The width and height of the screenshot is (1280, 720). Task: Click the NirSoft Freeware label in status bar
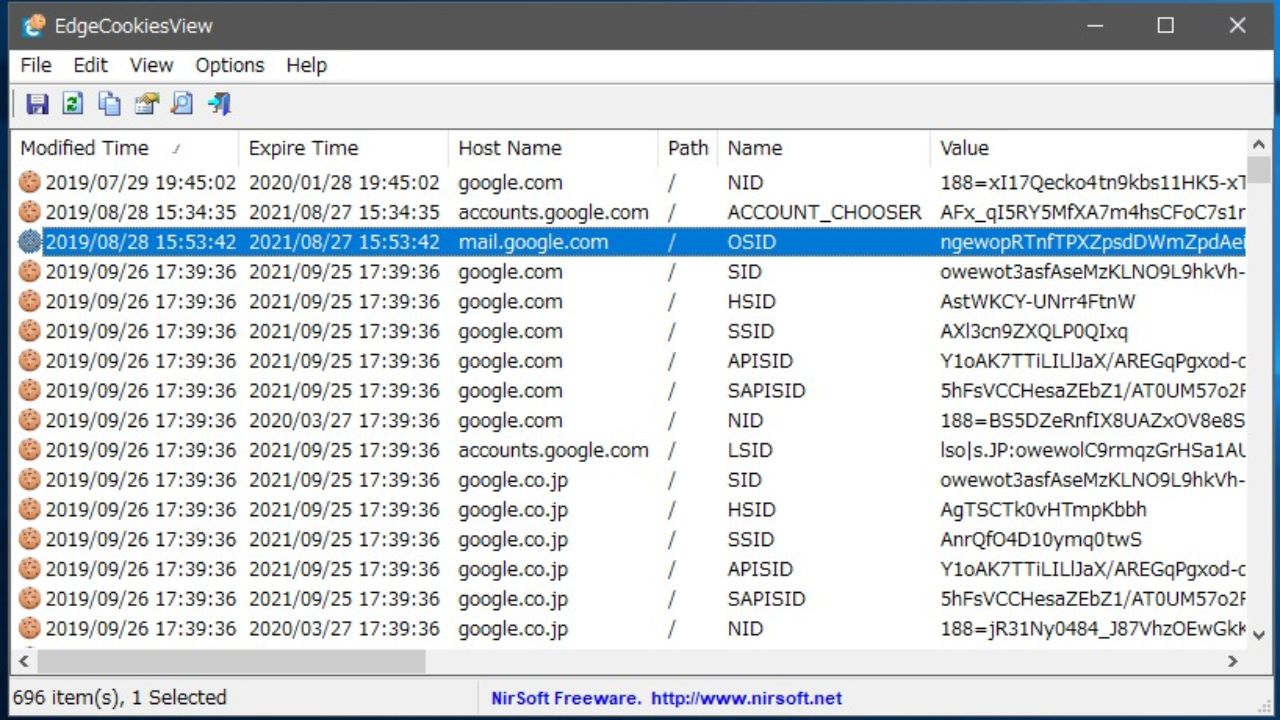(566, 698)
